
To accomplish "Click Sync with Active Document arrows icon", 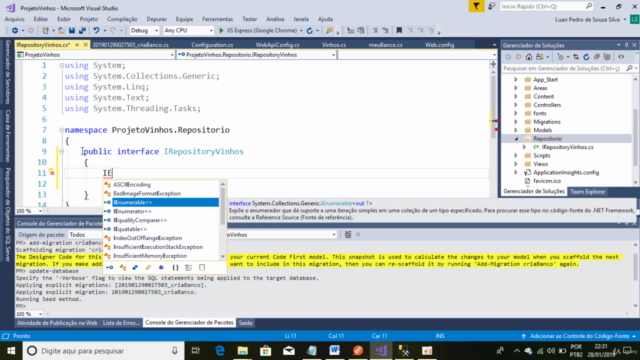I will (576, 57).
